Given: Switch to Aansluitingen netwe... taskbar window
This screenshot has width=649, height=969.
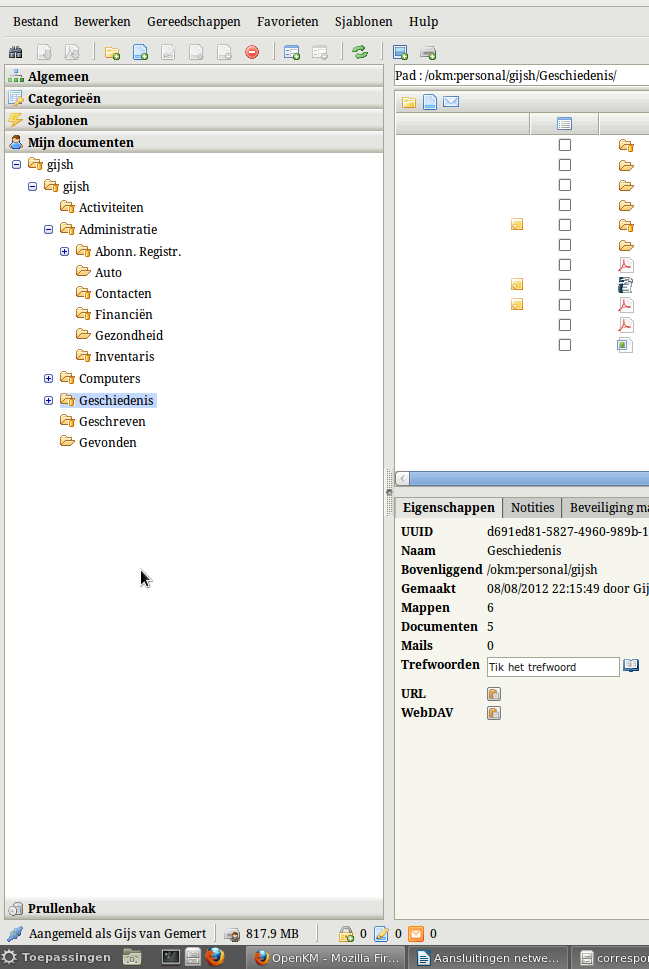Looking at the screenshot, I should point(489,958).
